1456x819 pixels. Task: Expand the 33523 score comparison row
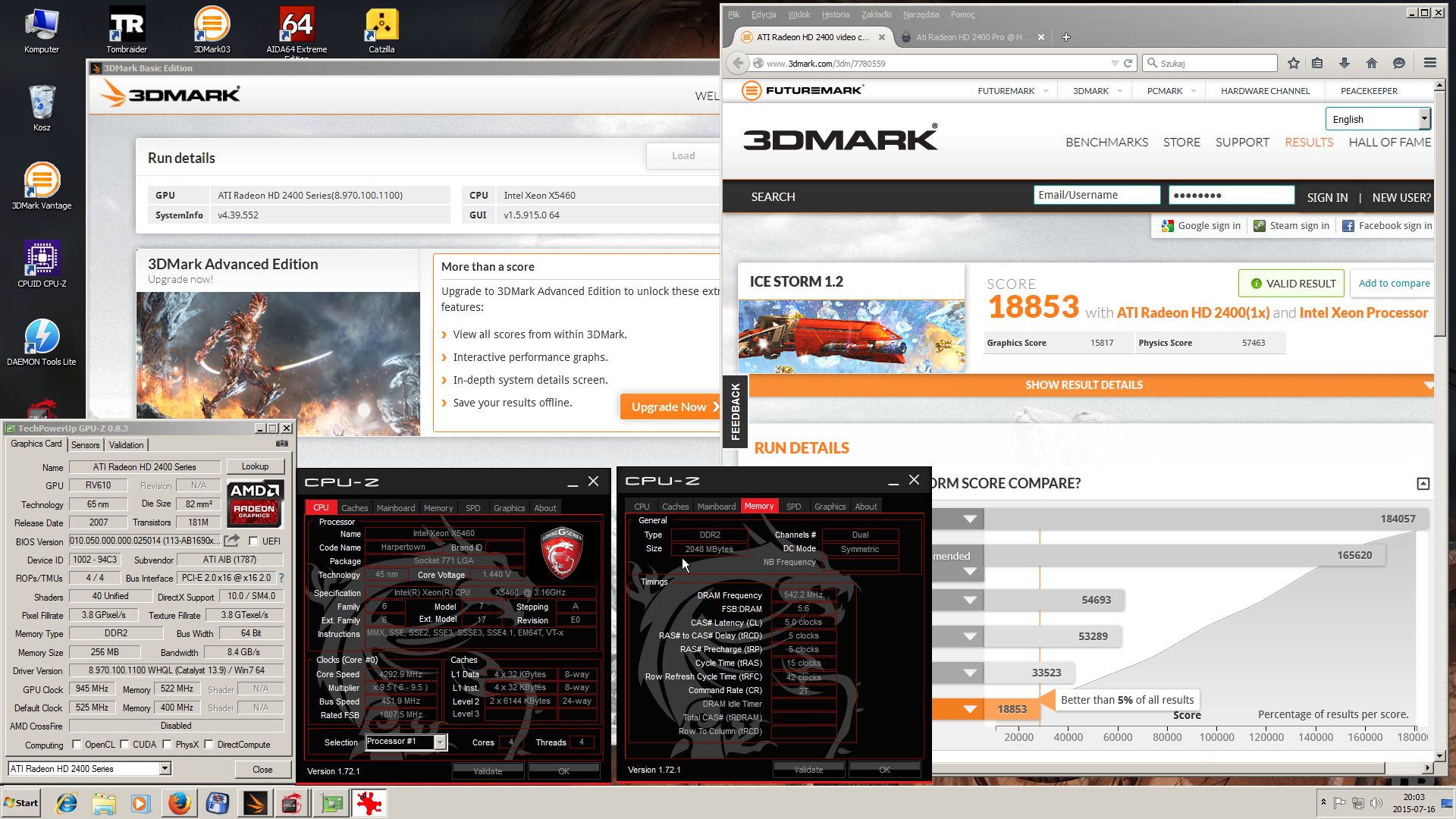coord(970,673)
